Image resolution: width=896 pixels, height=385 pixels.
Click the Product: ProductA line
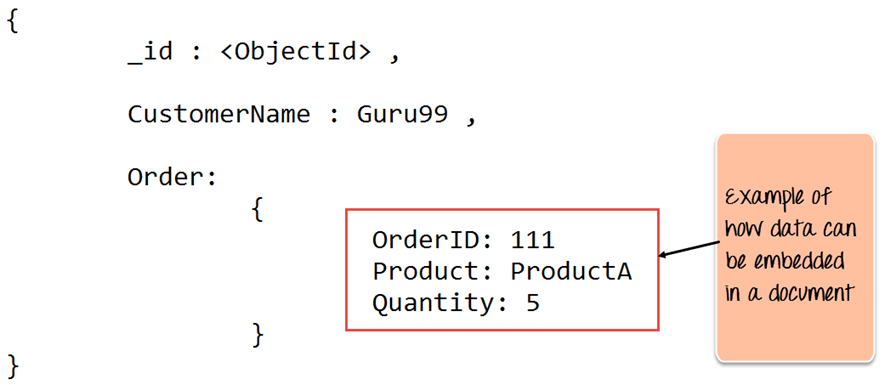[502, 271]
